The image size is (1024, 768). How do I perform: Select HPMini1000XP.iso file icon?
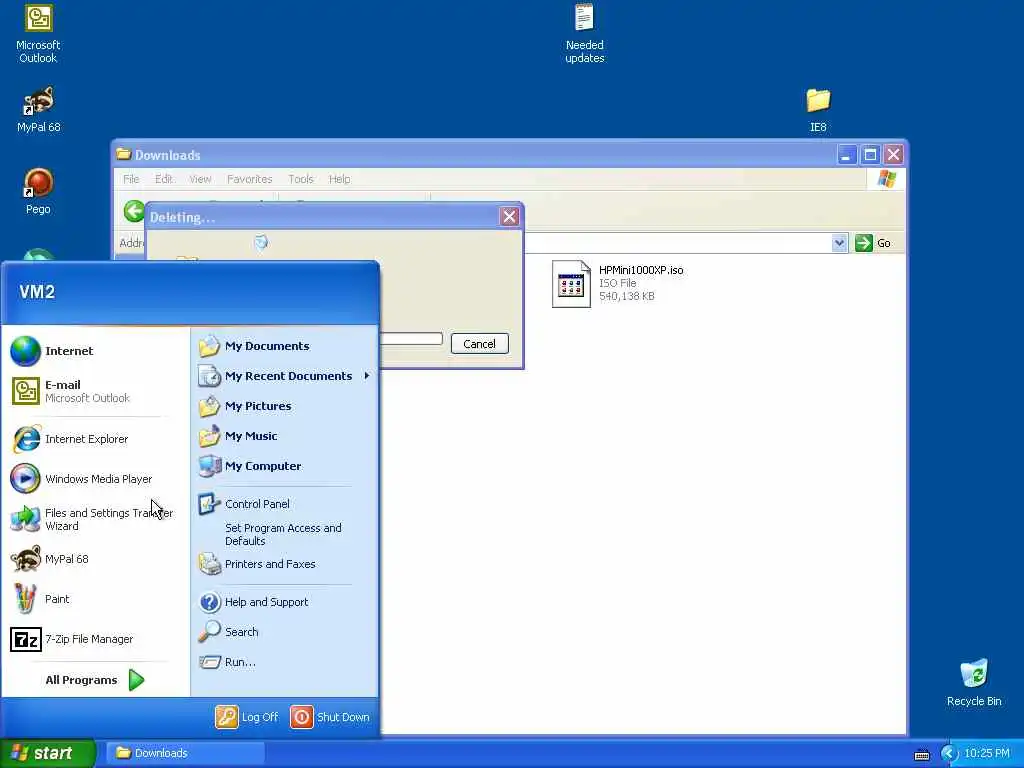tap(571, 283)
